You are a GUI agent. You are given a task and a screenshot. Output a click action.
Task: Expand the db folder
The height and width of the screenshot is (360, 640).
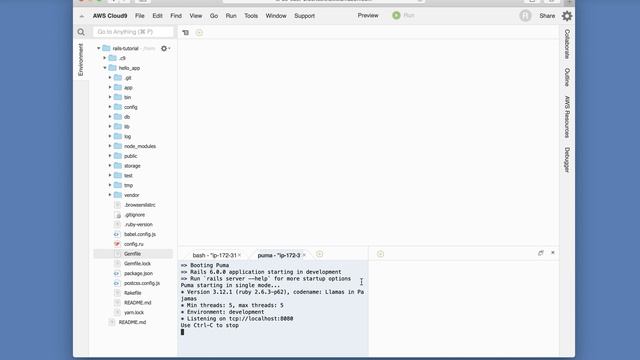pos(110,117)
